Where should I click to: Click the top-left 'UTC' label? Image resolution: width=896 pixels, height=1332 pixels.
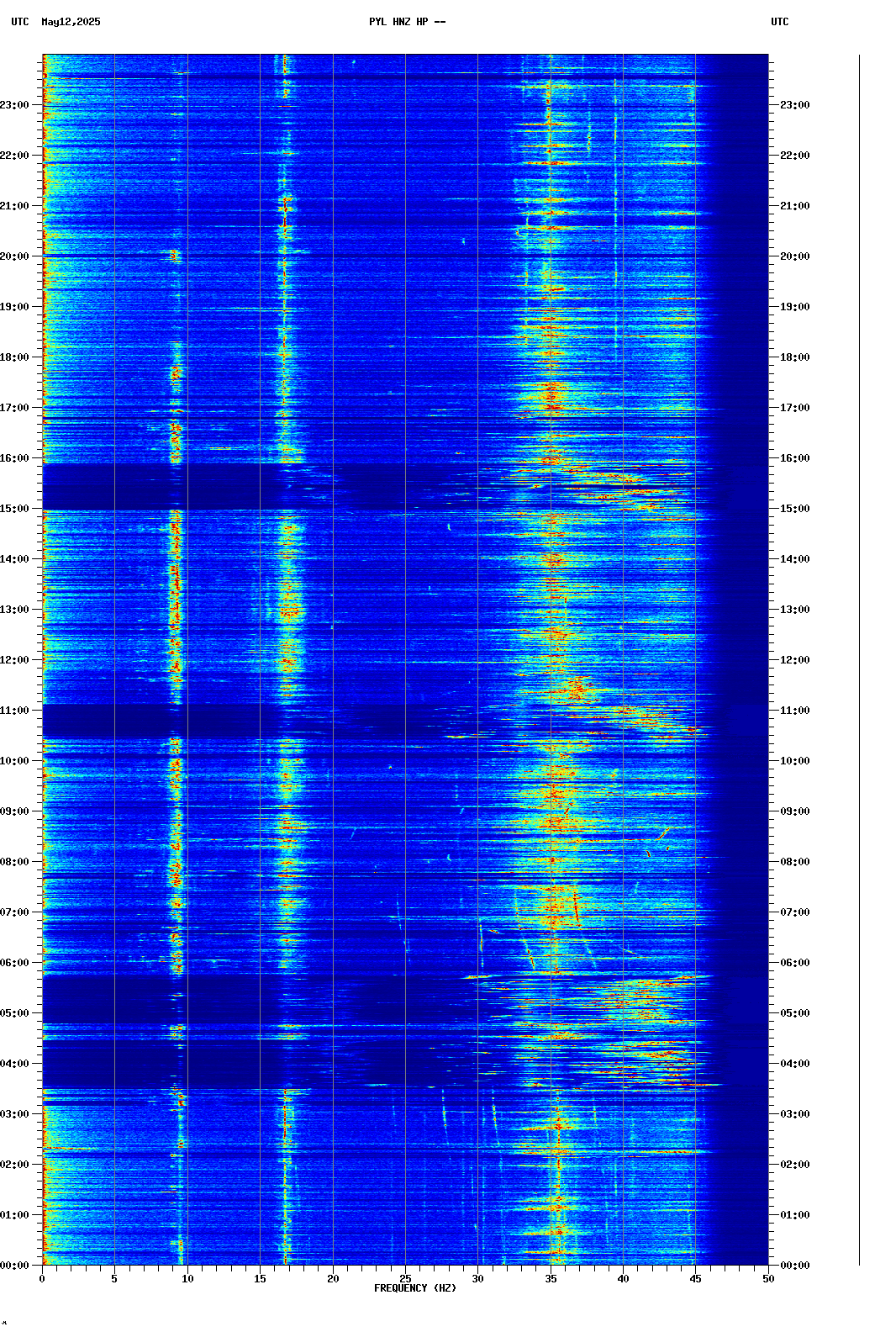(x=20, y=22)
